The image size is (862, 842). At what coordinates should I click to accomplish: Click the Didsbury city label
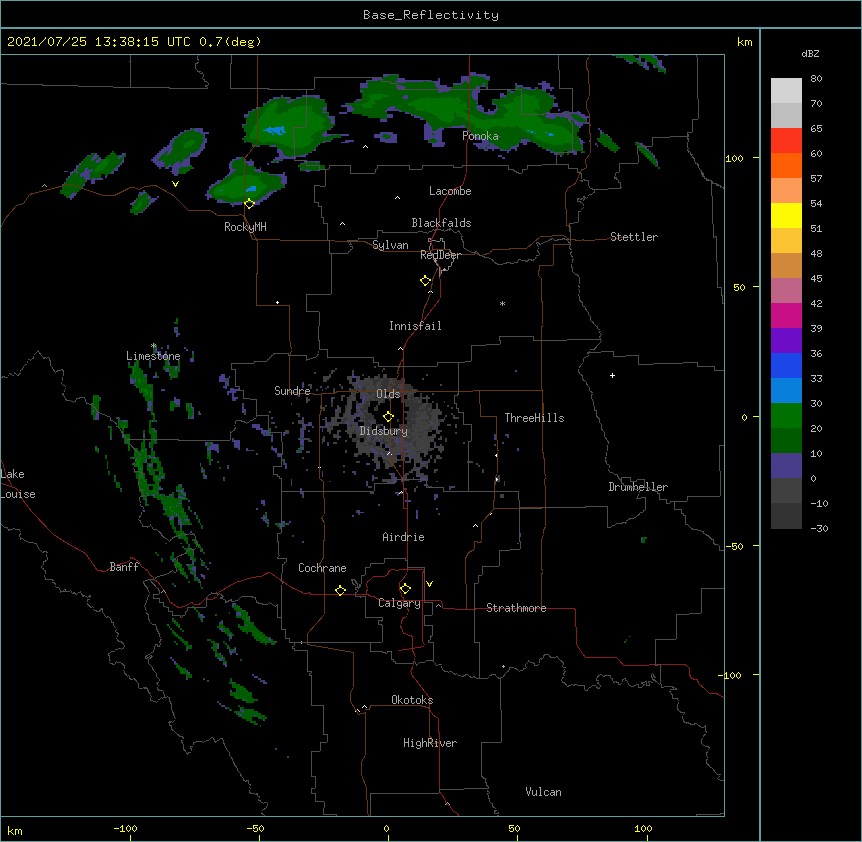(384, 431)
